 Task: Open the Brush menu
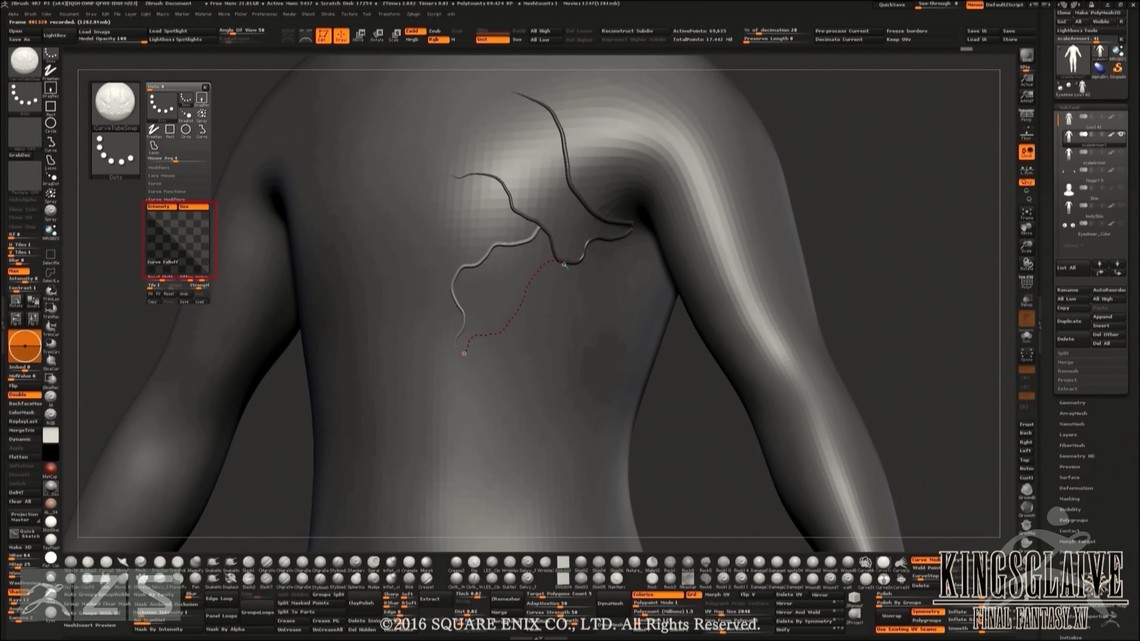[31, 14]
